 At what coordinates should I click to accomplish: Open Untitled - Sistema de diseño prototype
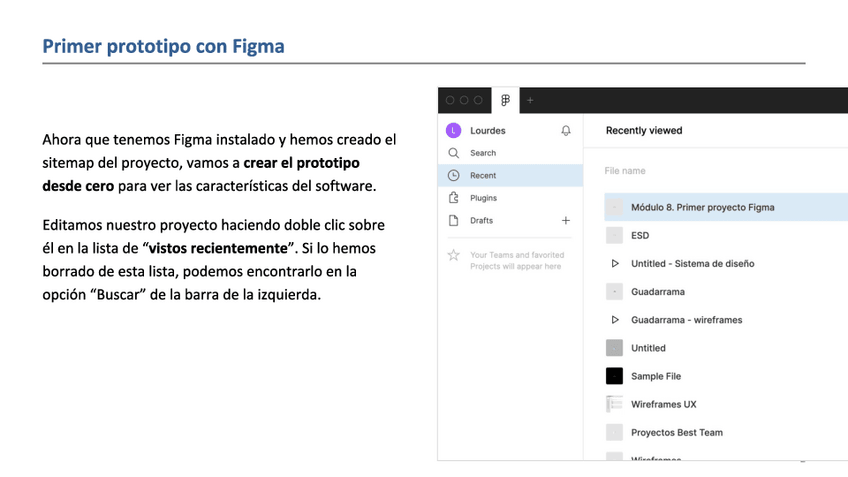click(x=692, y=264)
